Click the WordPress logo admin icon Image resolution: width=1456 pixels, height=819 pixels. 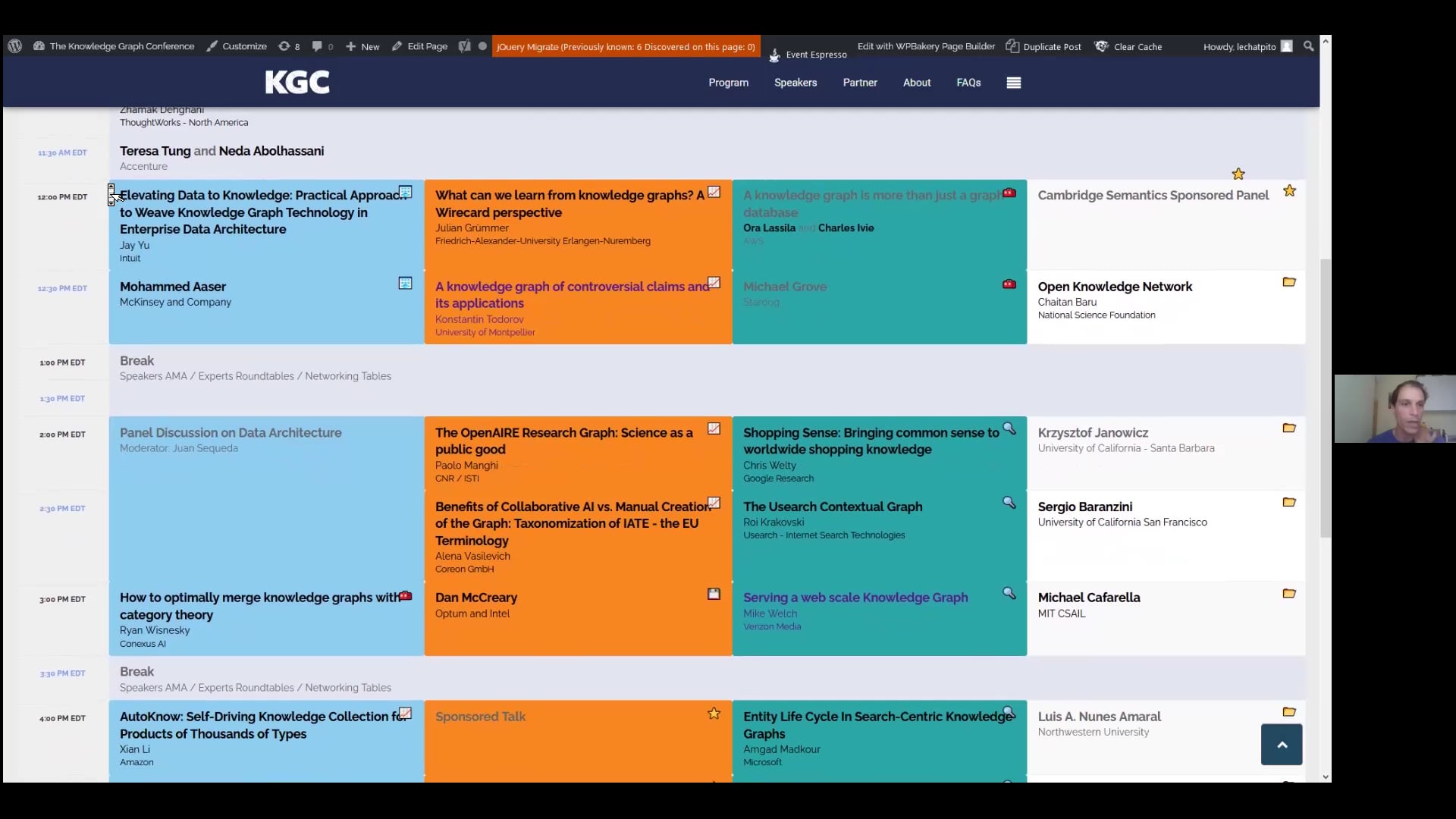point(14,46)
